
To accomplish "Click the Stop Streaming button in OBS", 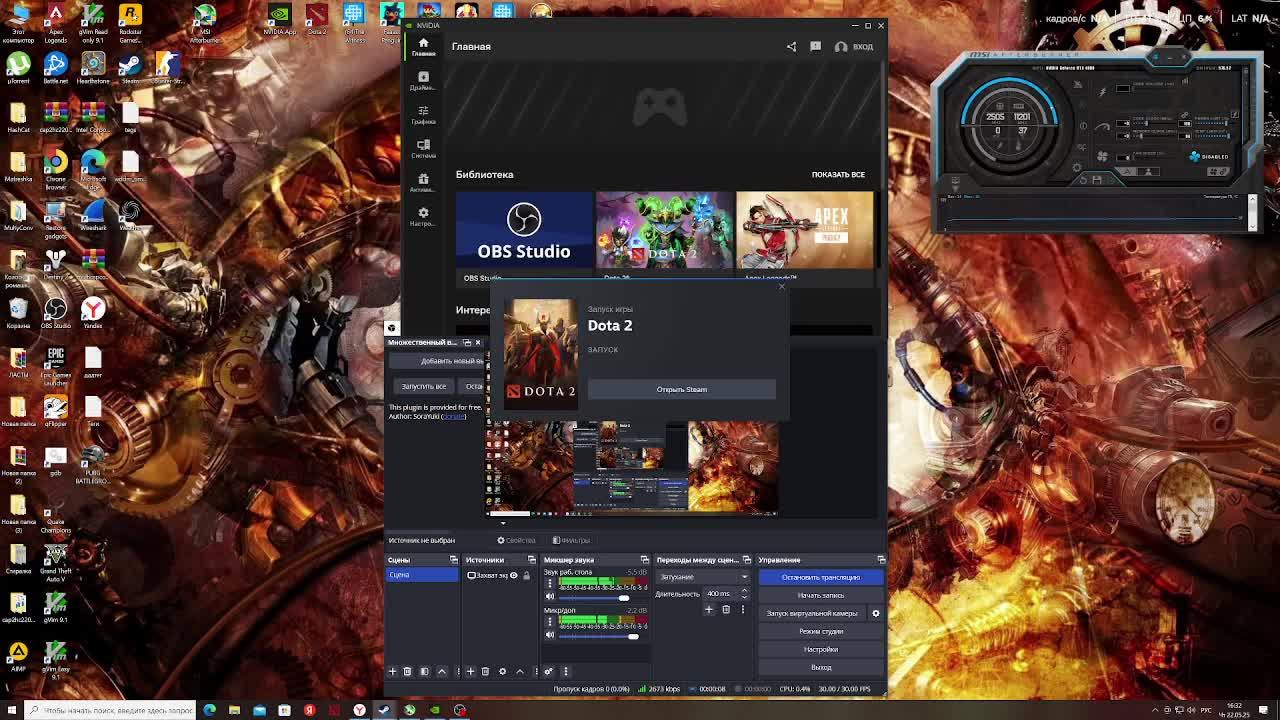I will click(x=820, y=577).
